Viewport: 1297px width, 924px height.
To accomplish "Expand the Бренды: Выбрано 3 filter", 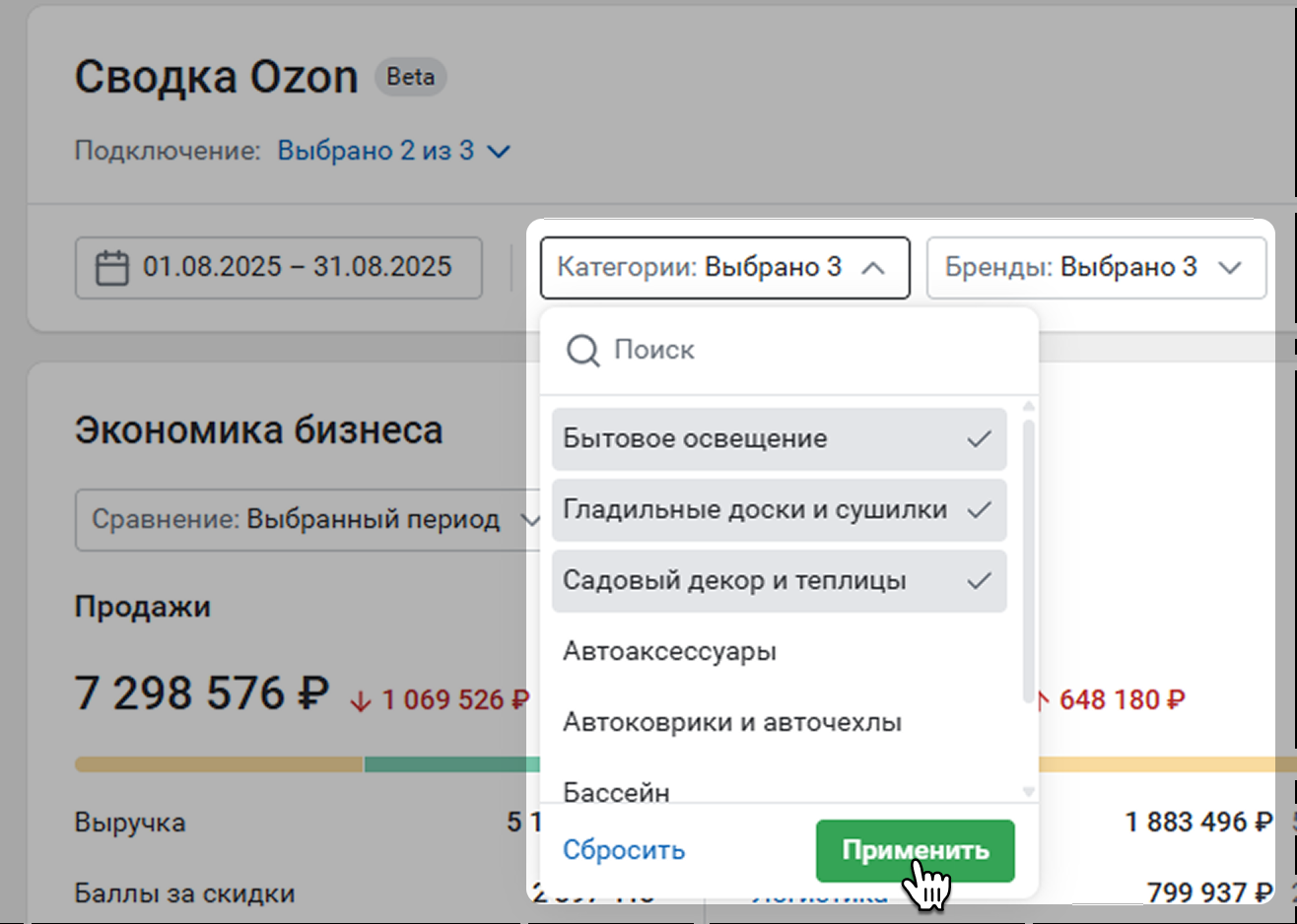I will [1094, 268].
